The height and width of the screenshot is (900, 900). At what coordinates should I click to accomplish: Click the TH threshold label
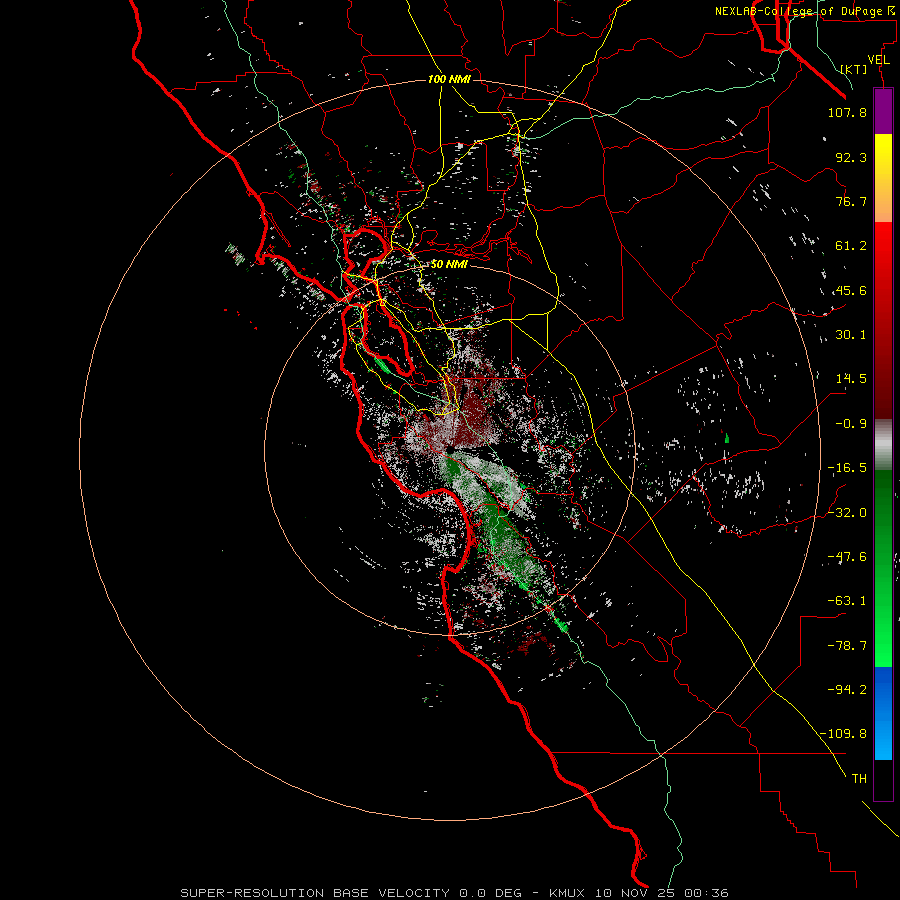pos(859,779)
